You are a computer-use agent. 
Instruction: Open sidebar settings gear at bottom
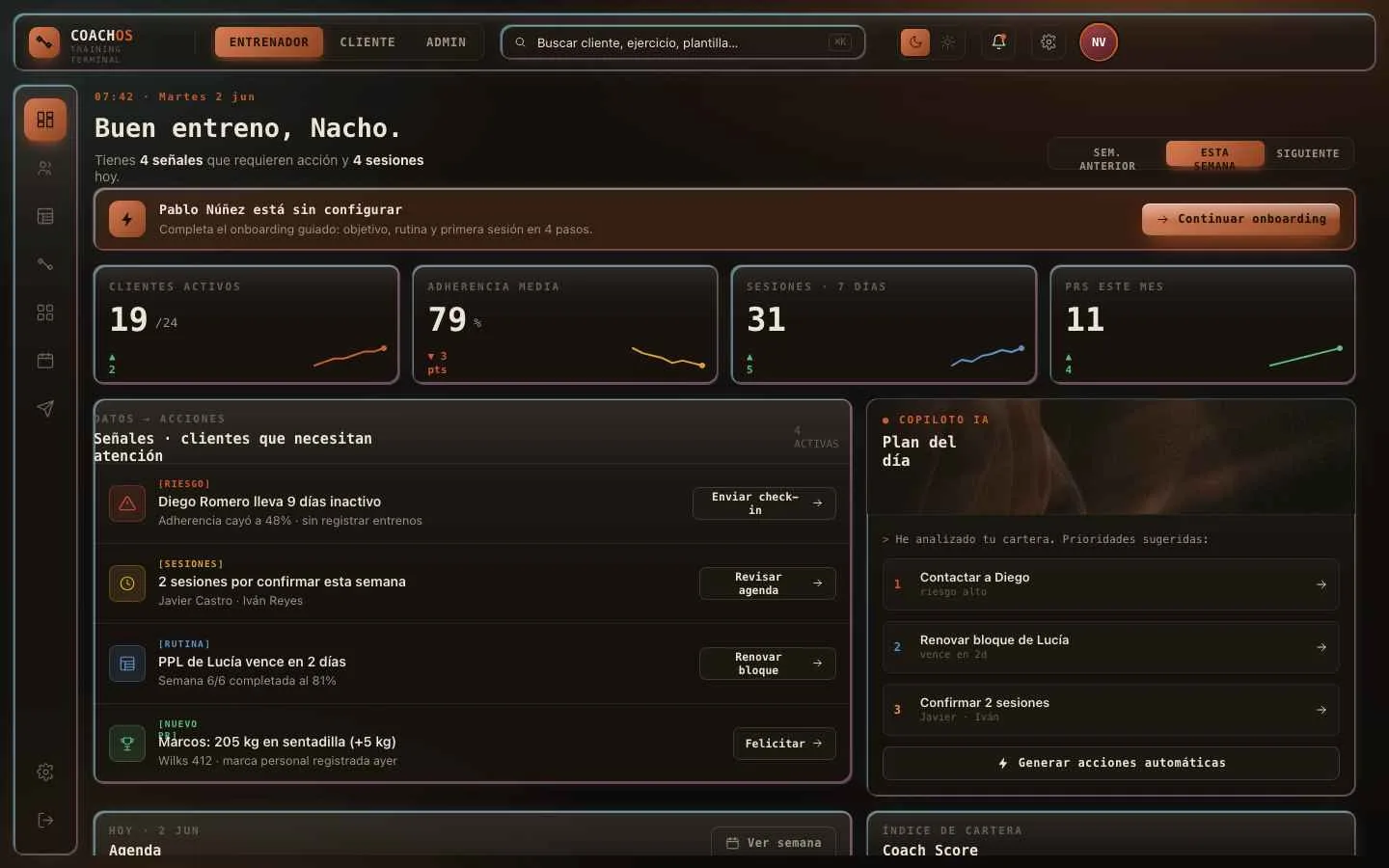[45, 772]
